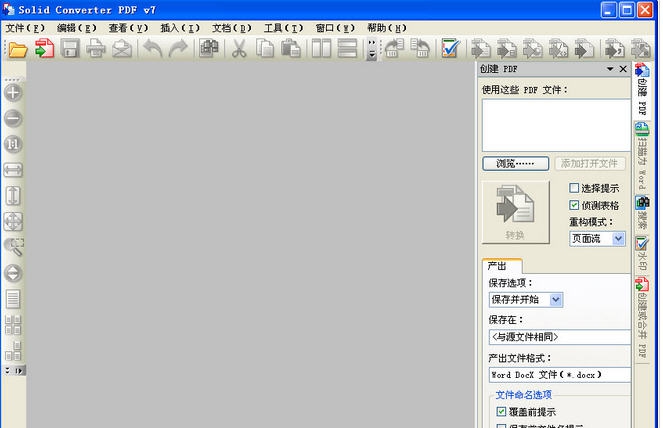The image size is (663, 428).
Task: Click the red Create PDF toolbar icon
Action: pyautogui.click(x=44, y=48)
